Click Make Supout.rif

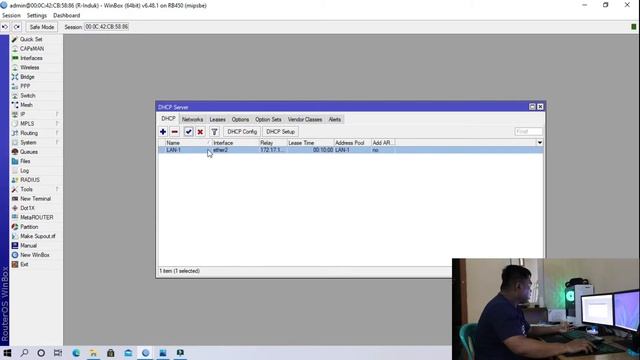coord(38,236)
